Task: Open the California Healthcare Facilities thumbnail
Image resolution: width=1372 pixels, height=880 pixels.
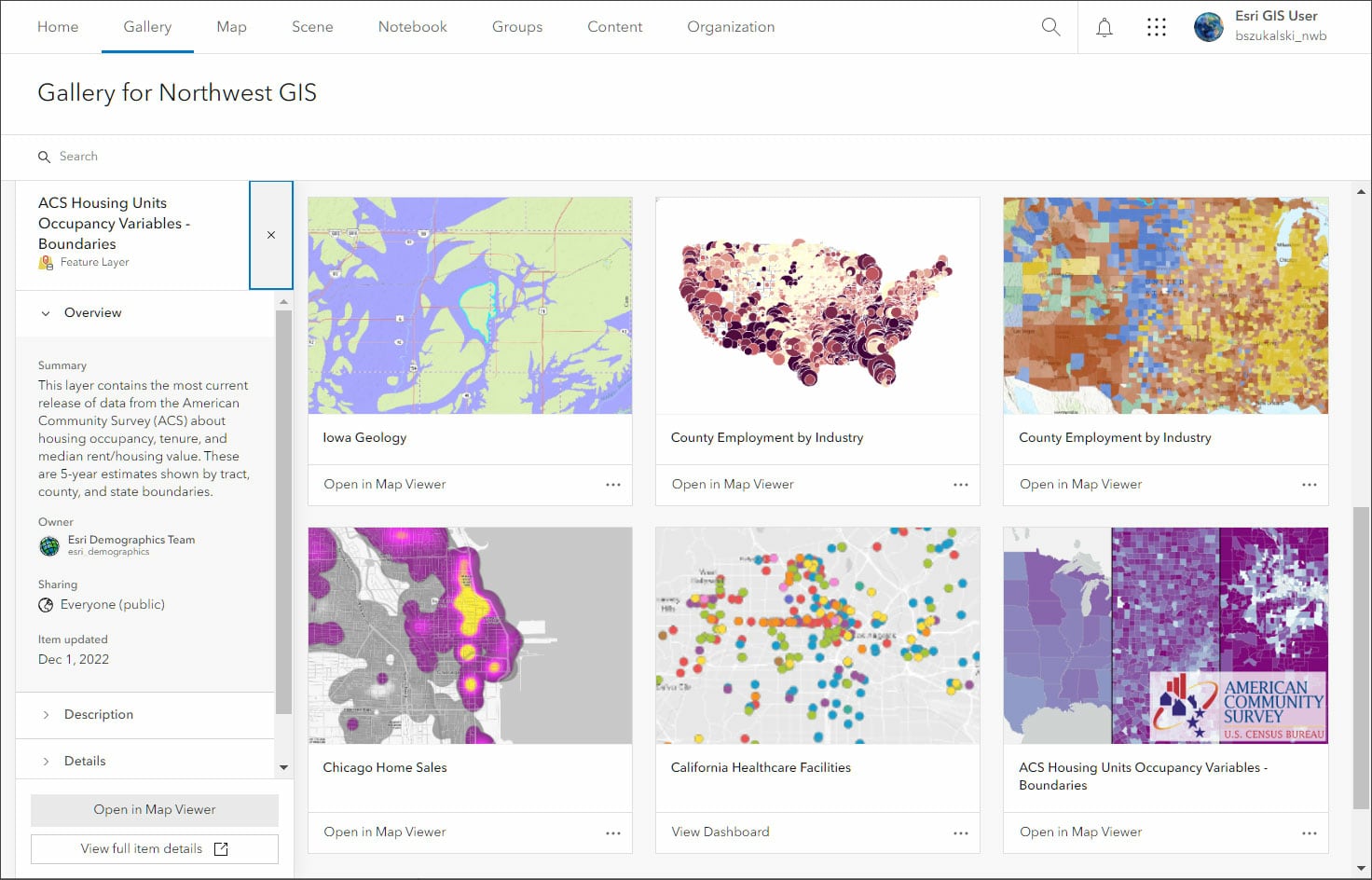Action: tap(817, 636)
